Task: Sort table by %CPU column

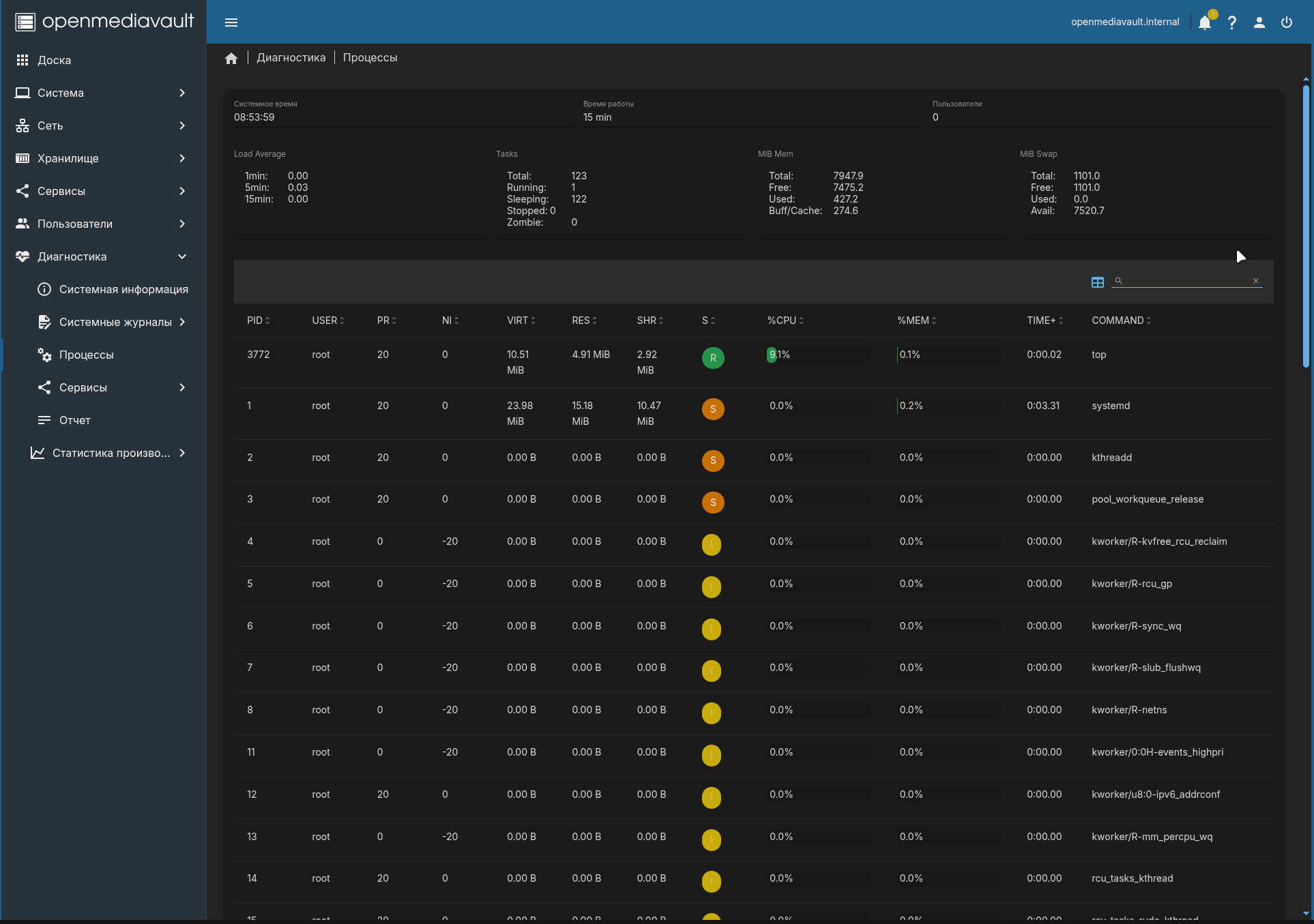Action: pos(785,321)
